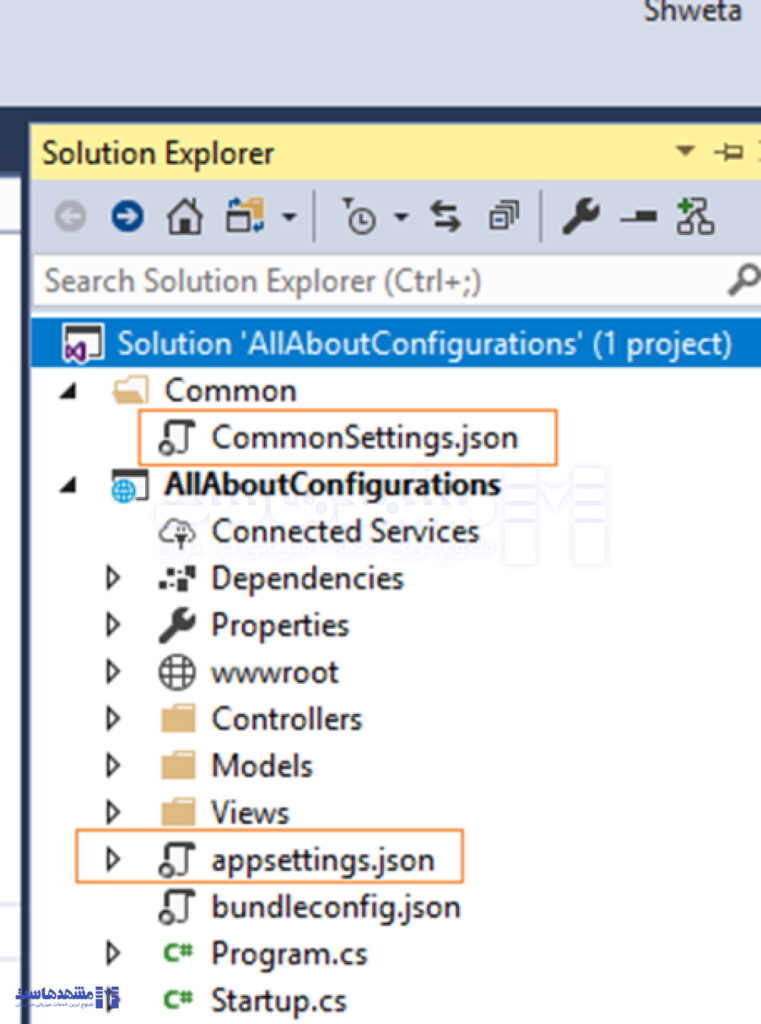Click the Switch Views solution/folder icon

click(x=244, y=216)
